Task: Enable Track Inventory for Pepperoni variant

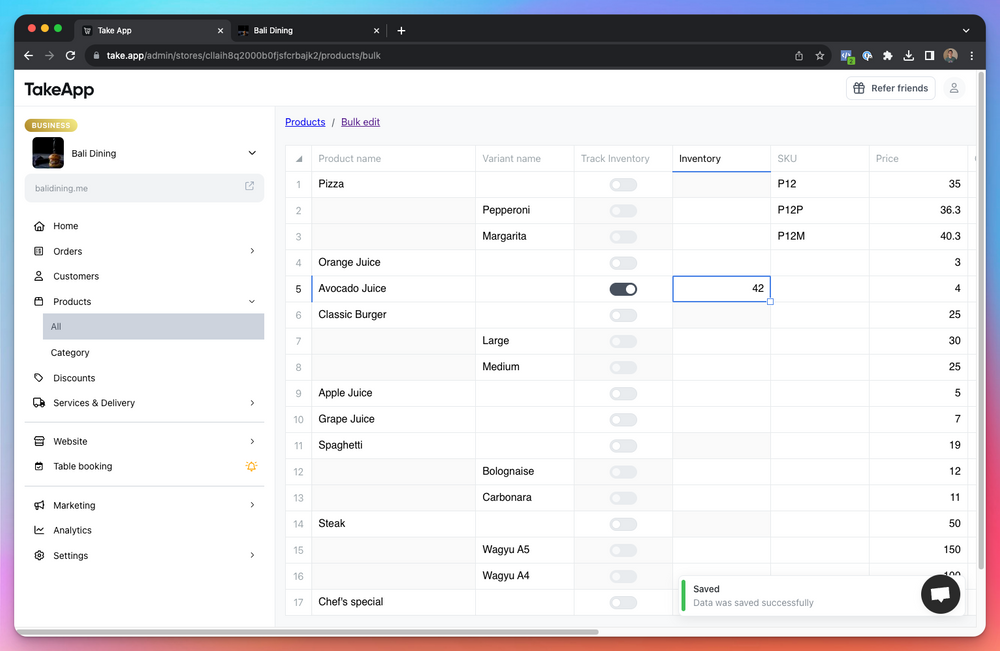Action: point(623,210)
